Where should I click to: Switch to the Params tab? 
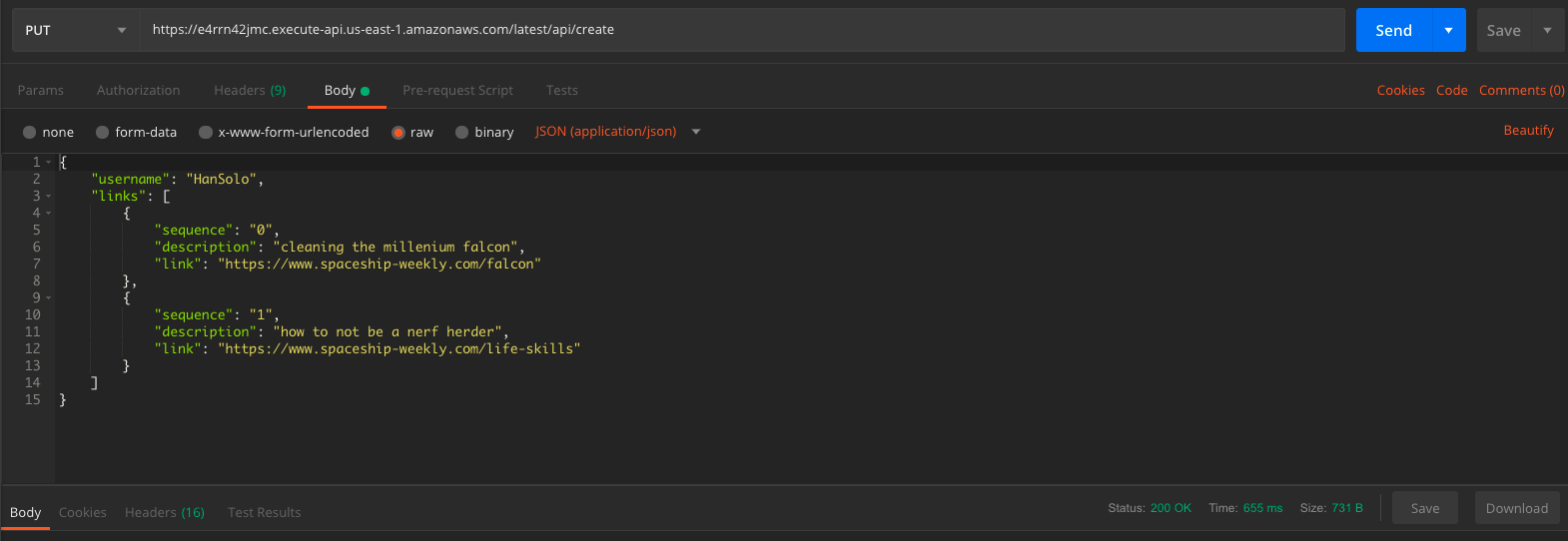[x=41, y=90]
